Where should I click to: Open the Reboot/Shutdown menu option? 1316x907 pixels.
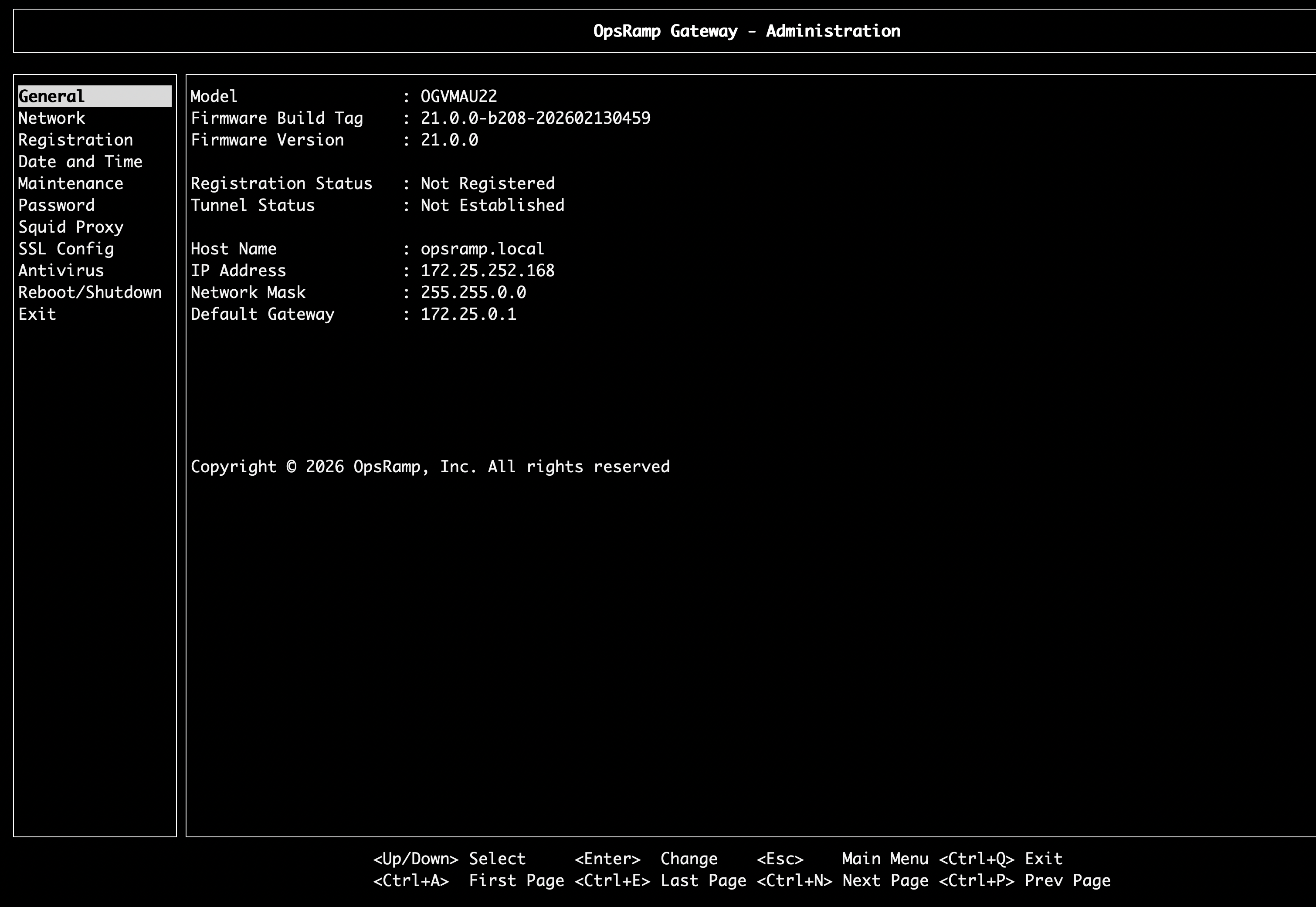90,293
